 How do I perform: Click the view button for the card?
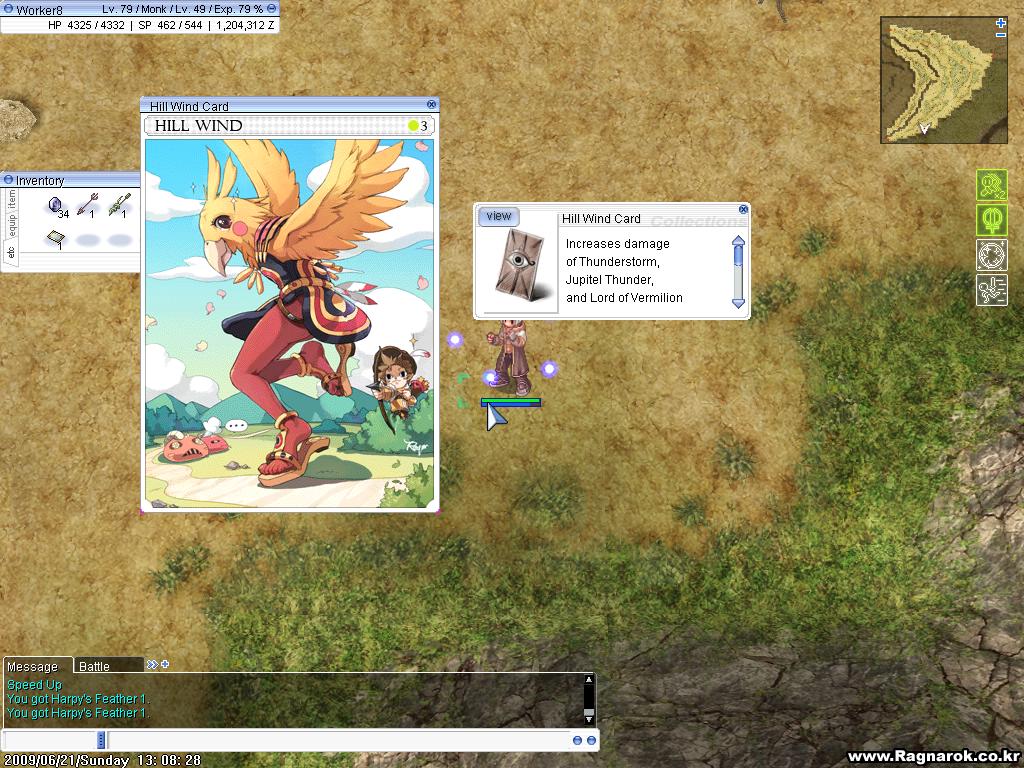point(498,216)
